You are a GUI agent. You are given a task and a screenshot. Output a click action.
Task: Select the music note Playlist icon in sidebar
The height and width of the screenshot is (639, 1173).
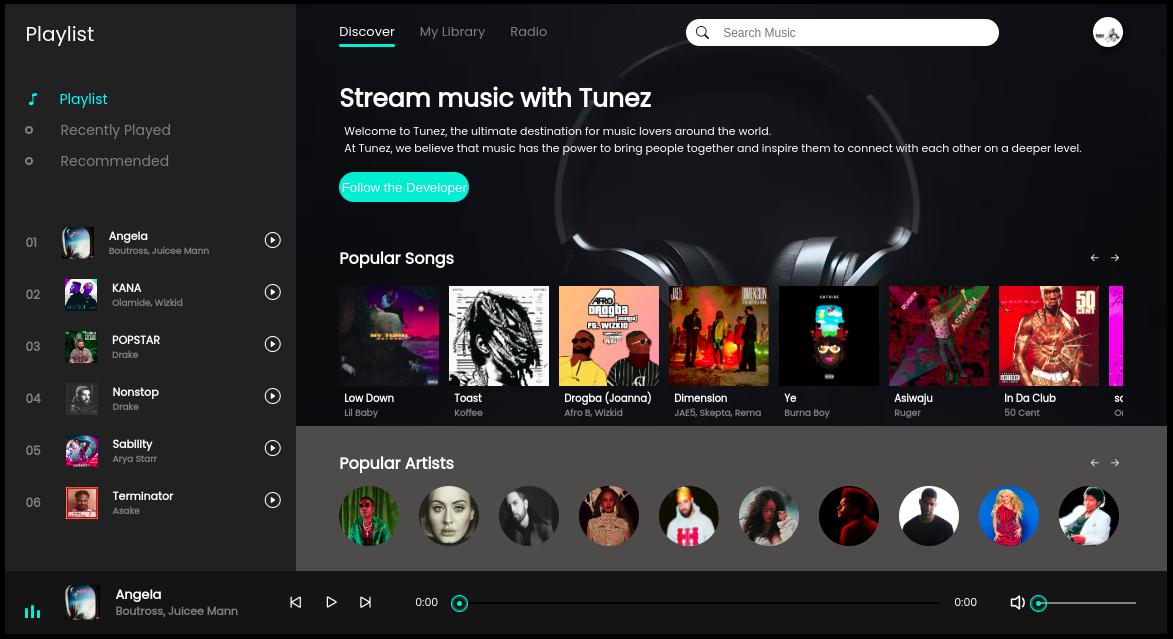(33, 99)
